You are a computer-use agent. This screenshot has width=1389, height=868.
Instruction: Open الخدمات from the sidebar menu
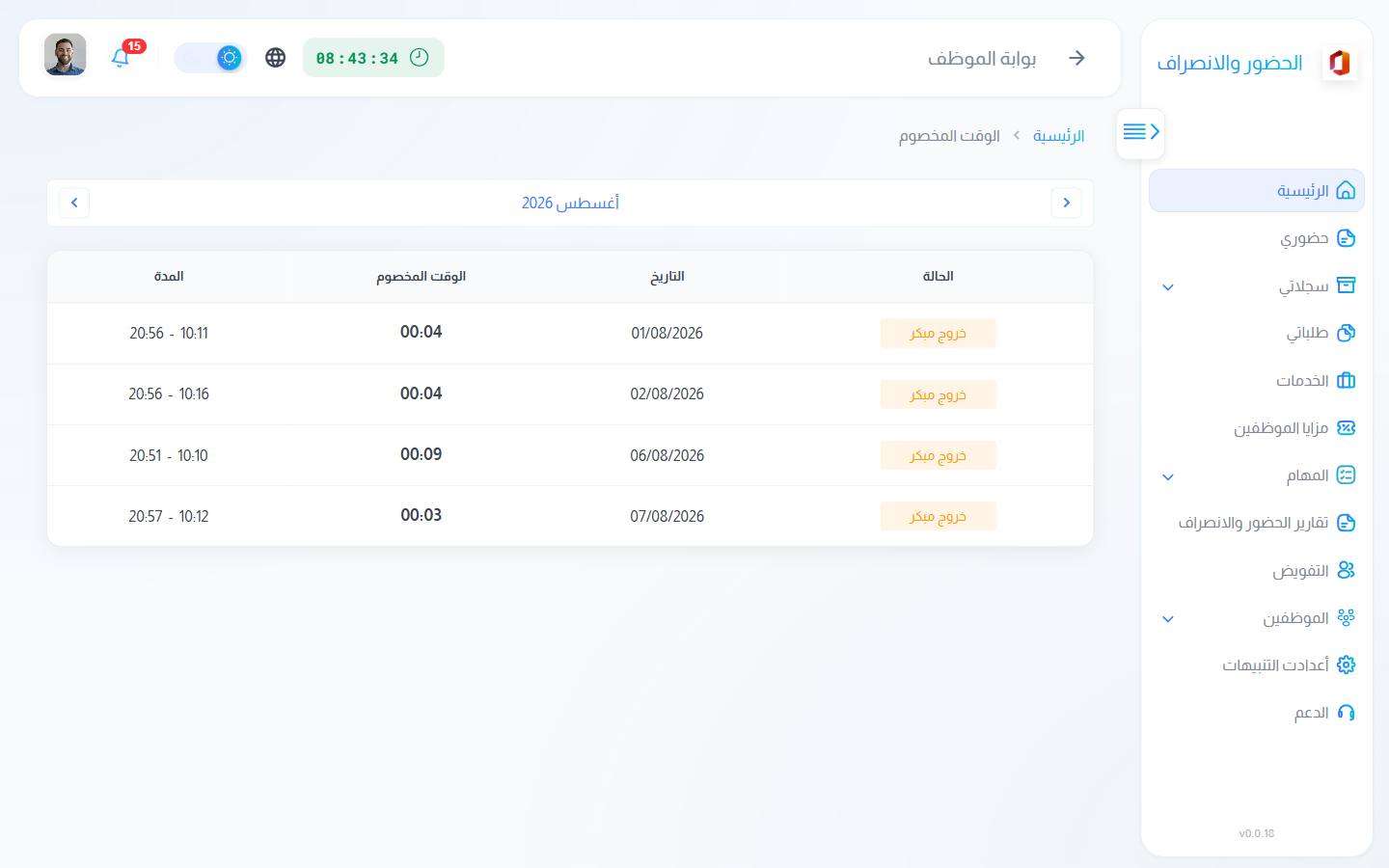click(x=1257, y=380)
